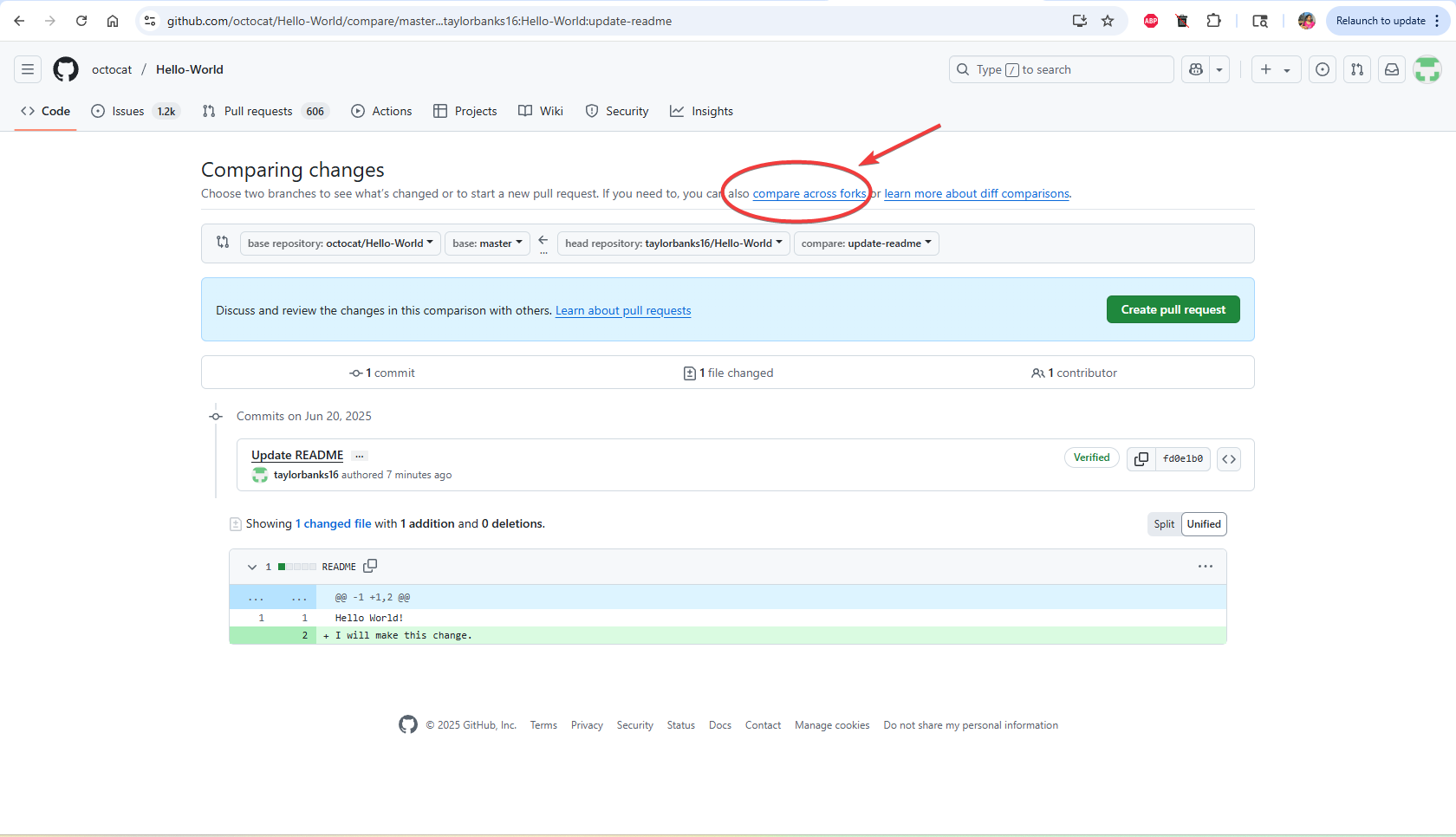Open base: master branch dropdown

click(487, 243)
